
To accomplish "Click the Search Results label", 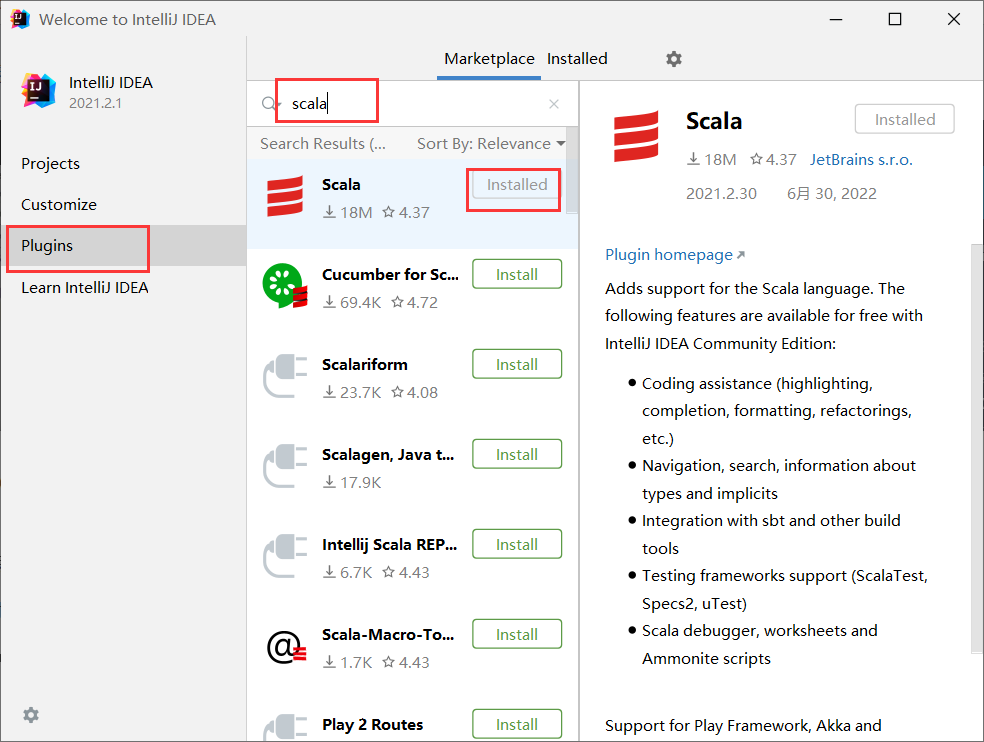I will pyautogui.click(x=323, y=144).
